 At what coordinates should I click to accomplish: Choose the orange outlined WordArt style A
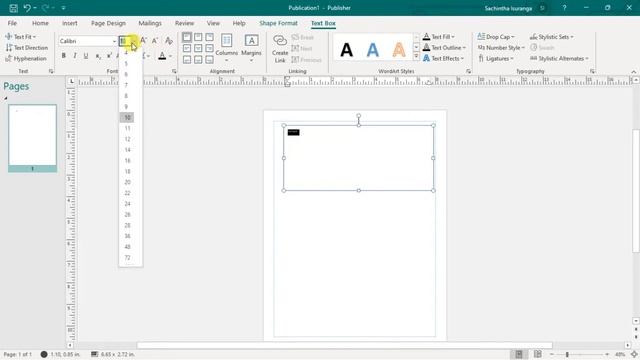point(399,50)
